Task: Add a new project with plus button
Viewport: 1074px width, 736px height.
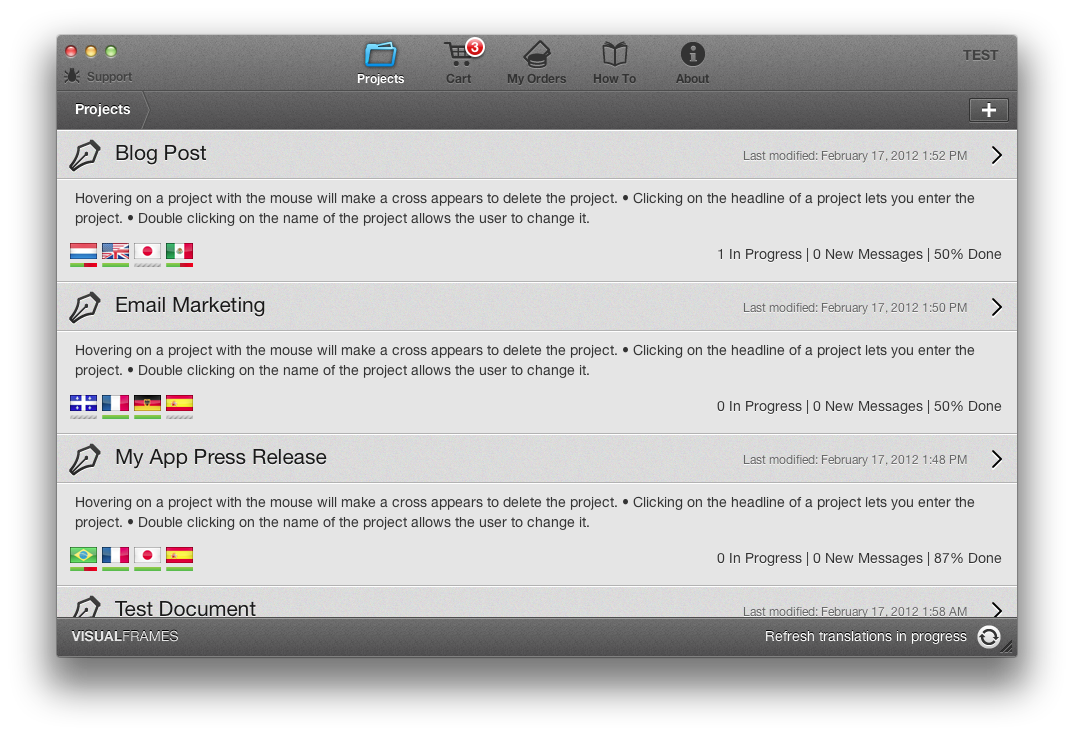Action: click(988, 110)
